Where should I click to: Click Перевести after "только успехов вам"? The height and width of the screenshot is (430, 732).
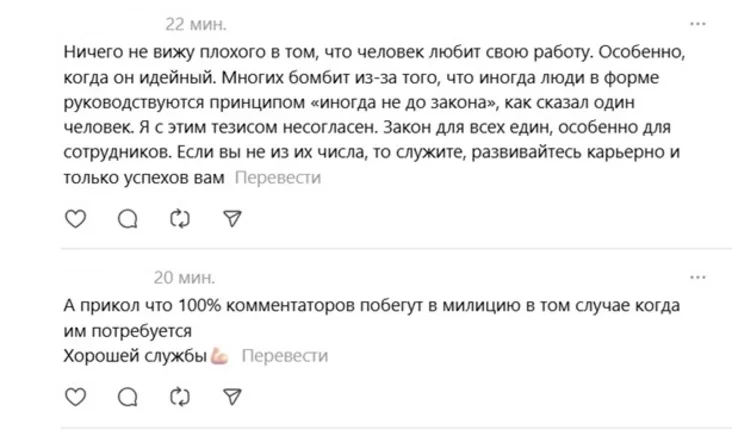point(277,178)
